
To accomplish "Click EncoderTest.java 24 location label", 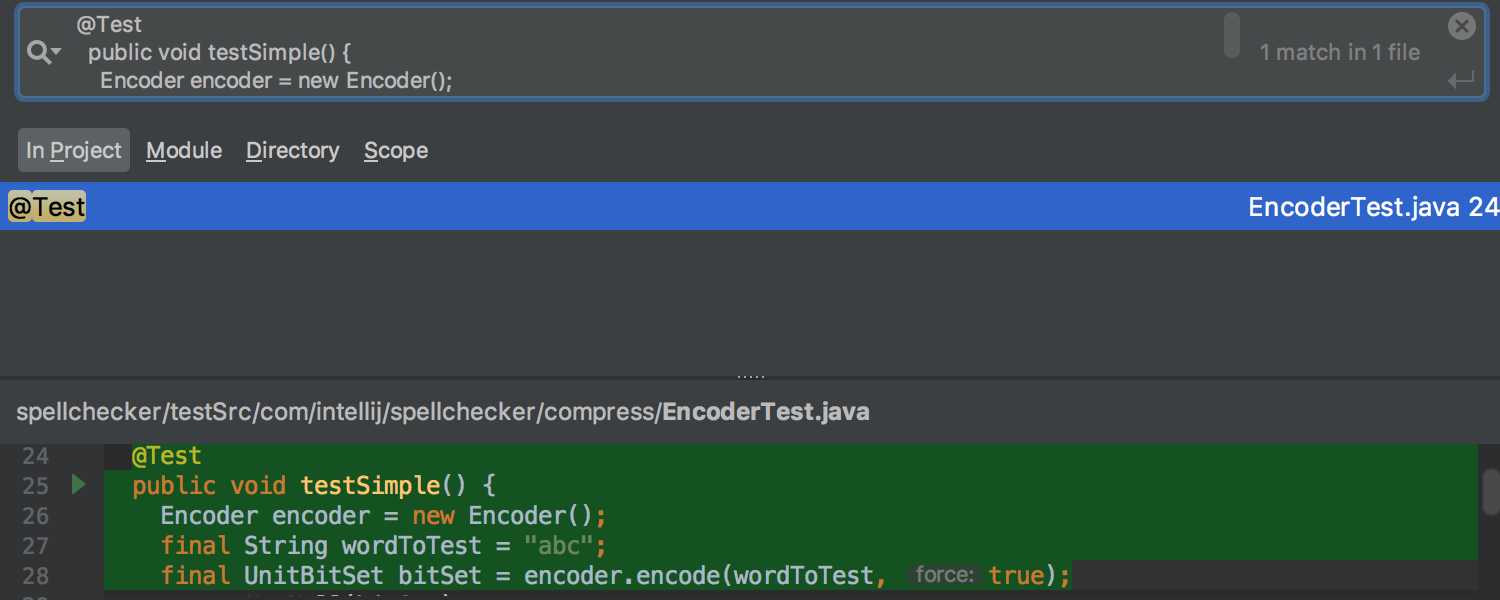I will pyautogui.click(x=1373, y=207).
